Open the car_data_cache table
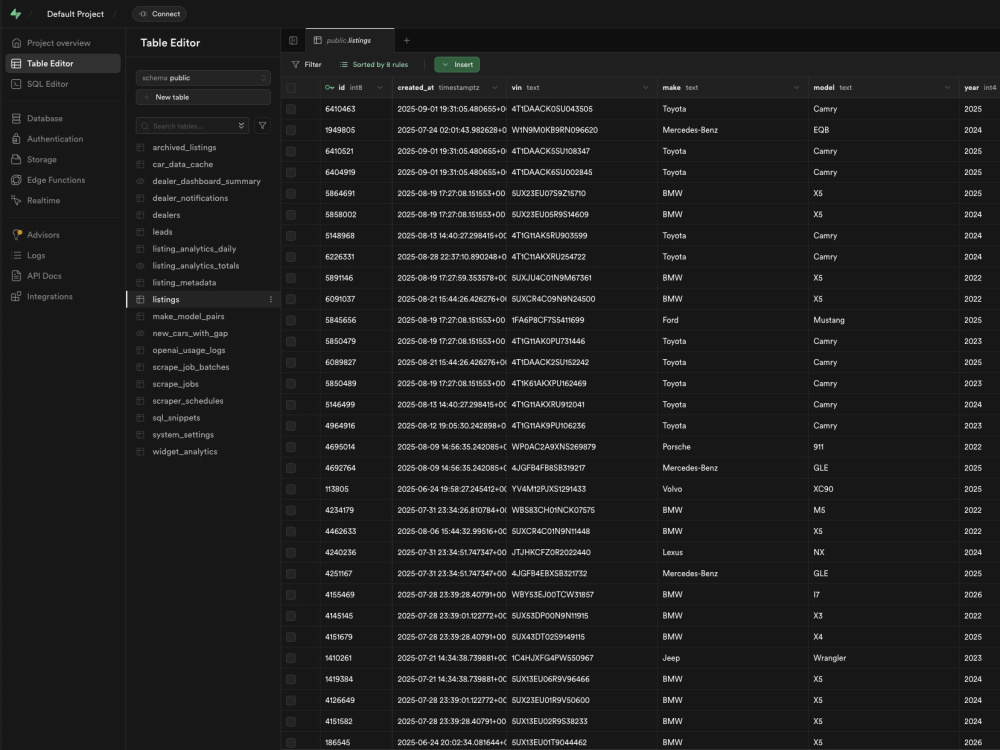1000x750 pixels. pyautogui.click(x=182, y=165)
